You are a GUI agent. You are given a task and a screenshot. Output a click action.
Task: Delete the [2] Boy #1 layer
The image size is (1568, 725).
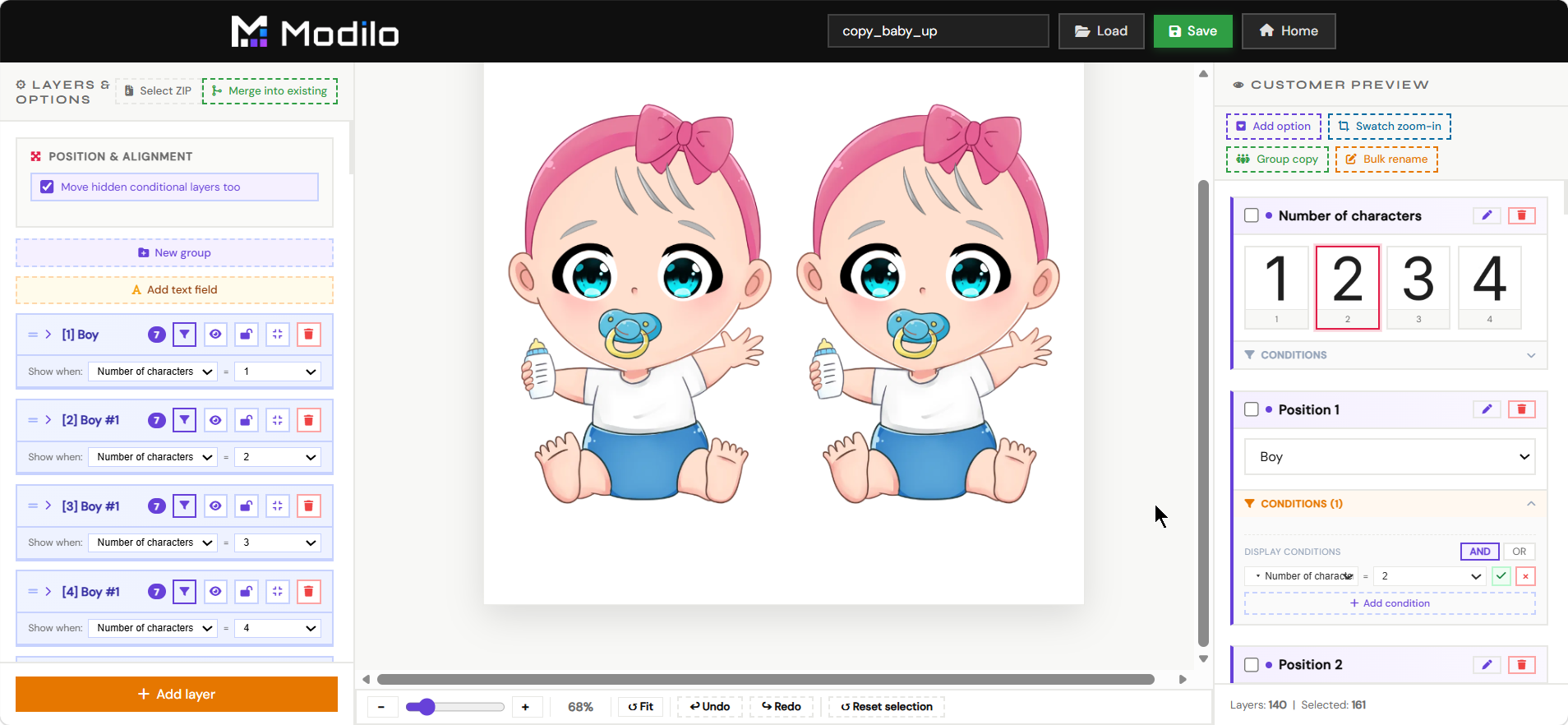pos(309,420)
